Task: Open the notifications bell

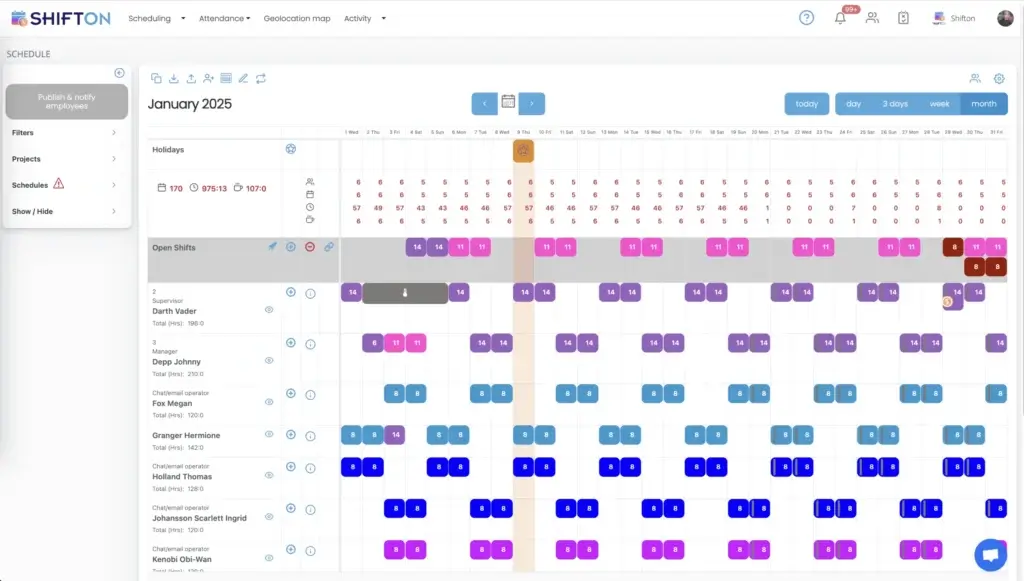Action: click(x=840, y=18)
